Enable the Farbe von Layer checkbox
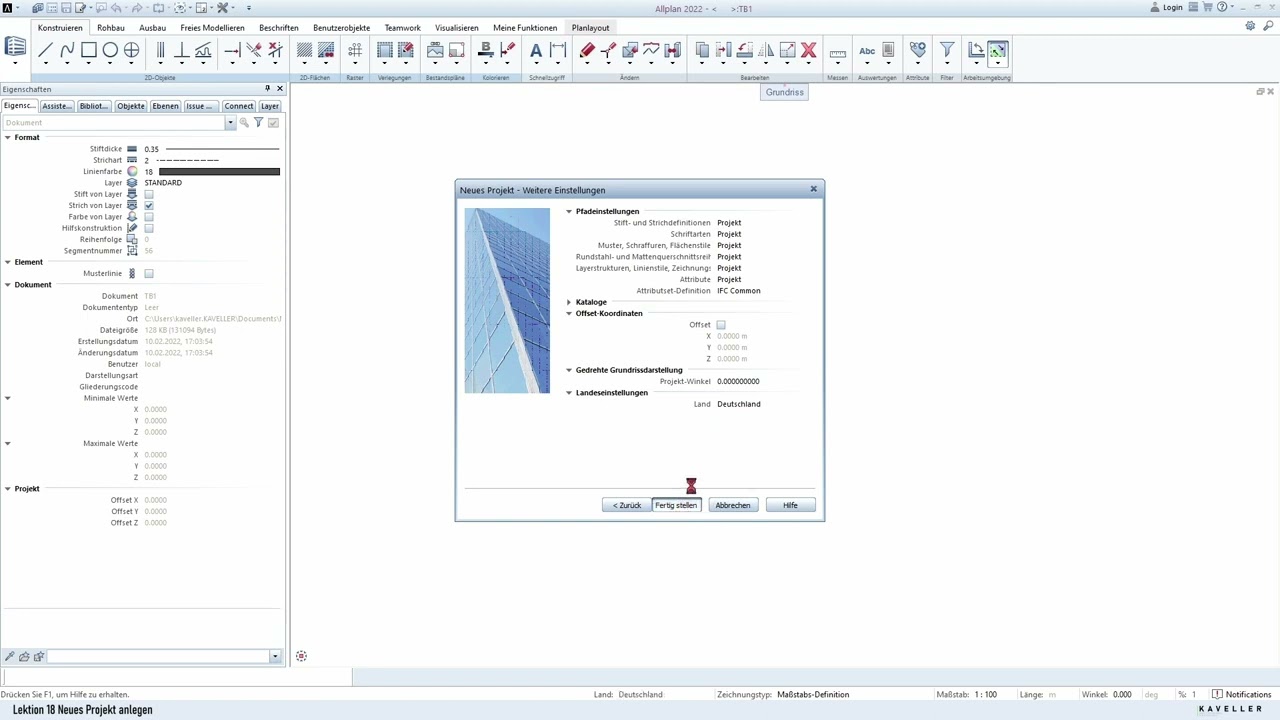This screenshot has height=720, width=1280. click(x=149, y=217)
